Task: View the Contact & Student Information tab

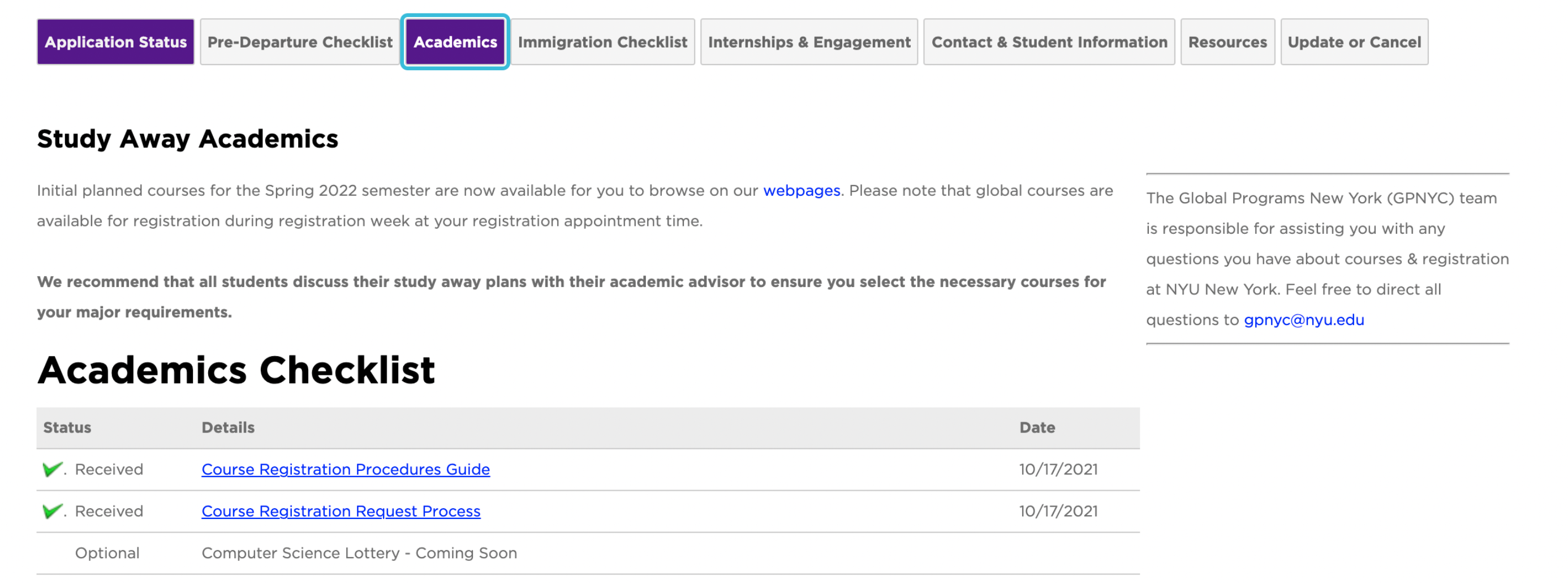Action: coord(1049,42)
